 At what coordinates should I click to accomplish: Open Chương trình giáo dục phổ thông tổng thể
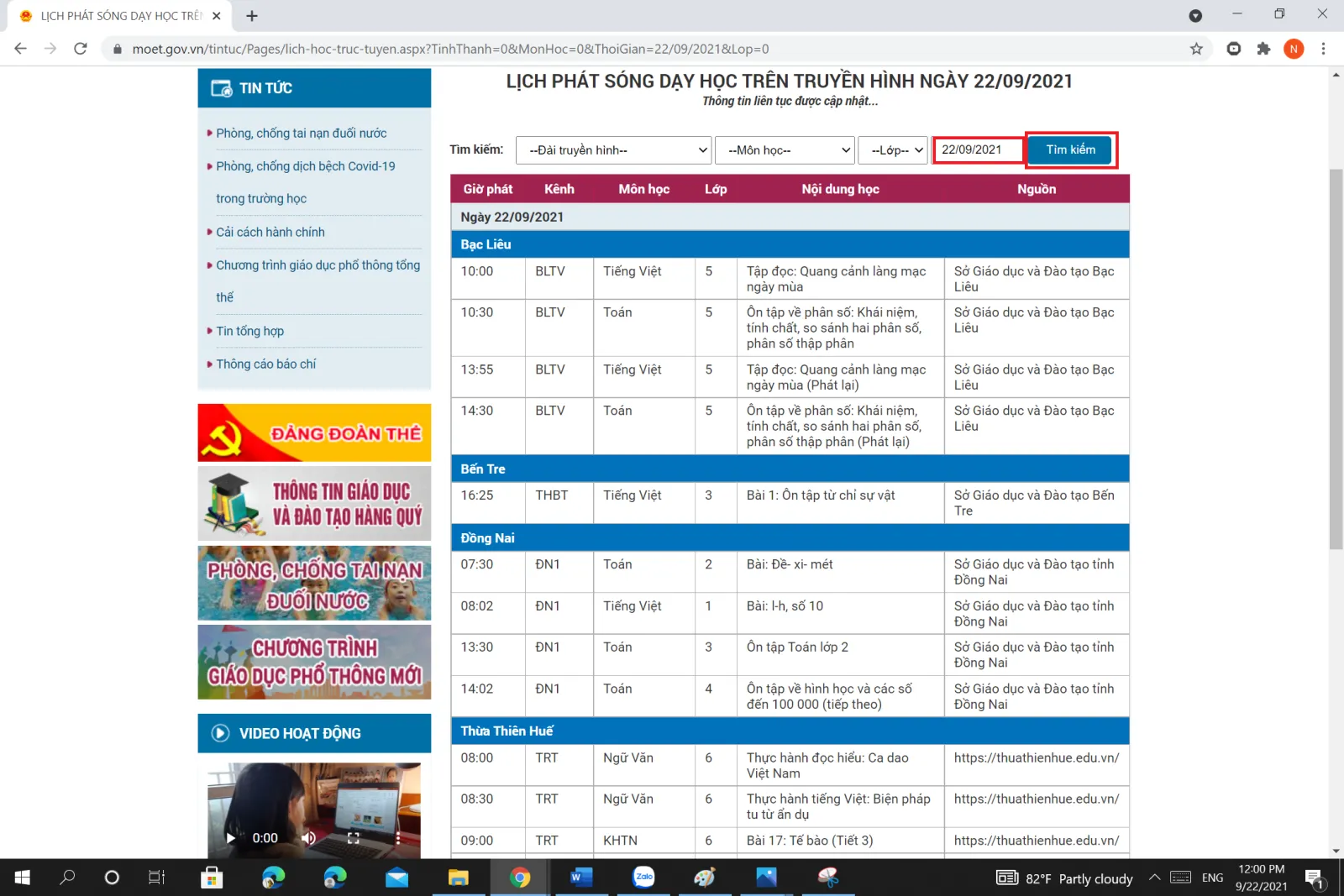click(x=318, y=281)
